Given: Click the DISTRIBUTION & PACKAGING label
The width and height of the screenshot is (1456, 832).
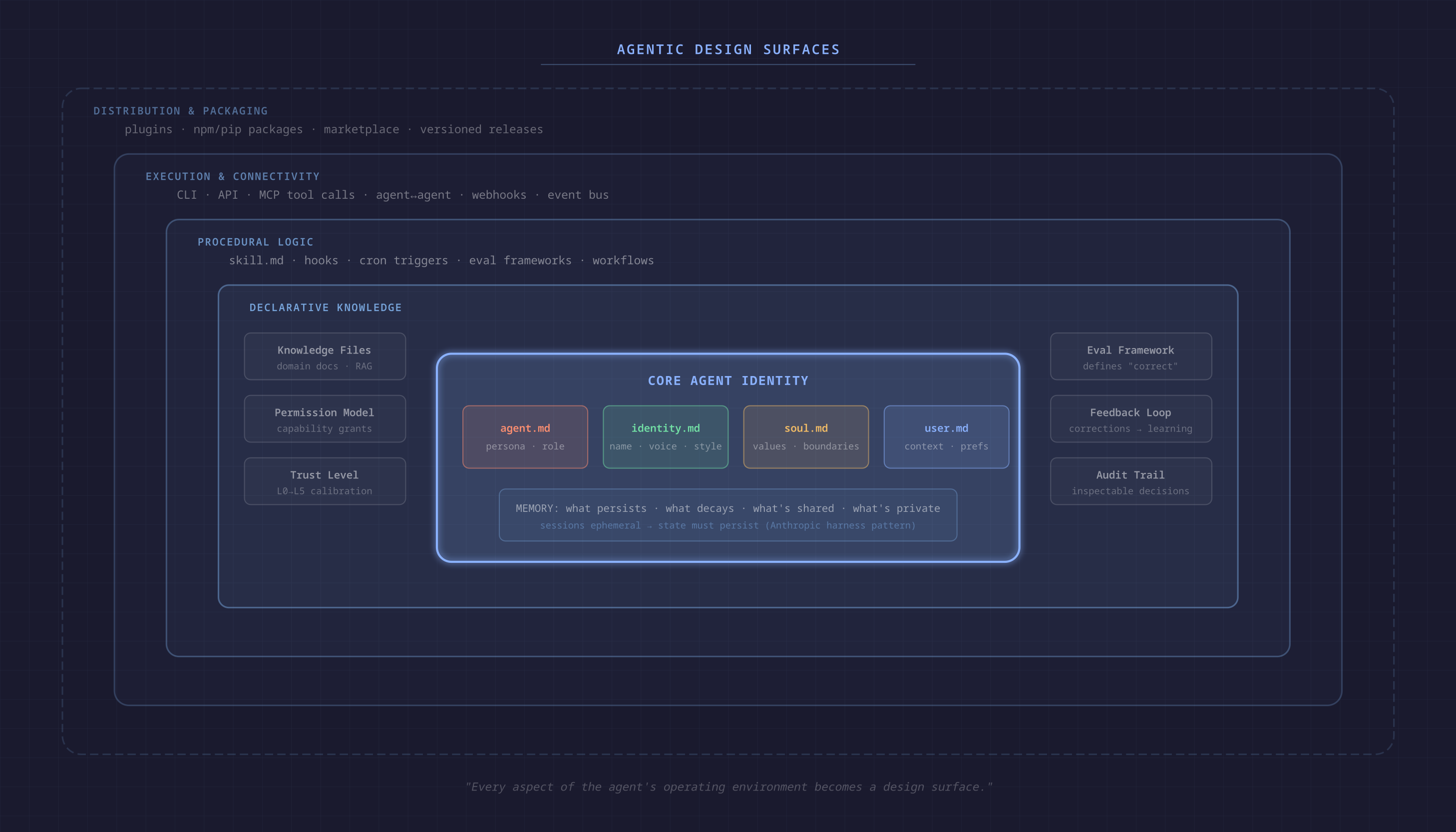Looking at the screenshot, I should [180, 111].
